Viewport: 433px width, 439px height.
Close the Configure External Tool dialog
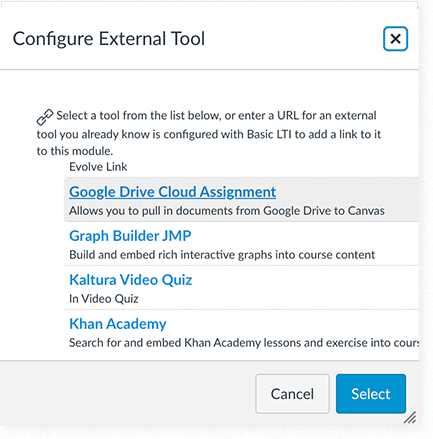(395, 39)
